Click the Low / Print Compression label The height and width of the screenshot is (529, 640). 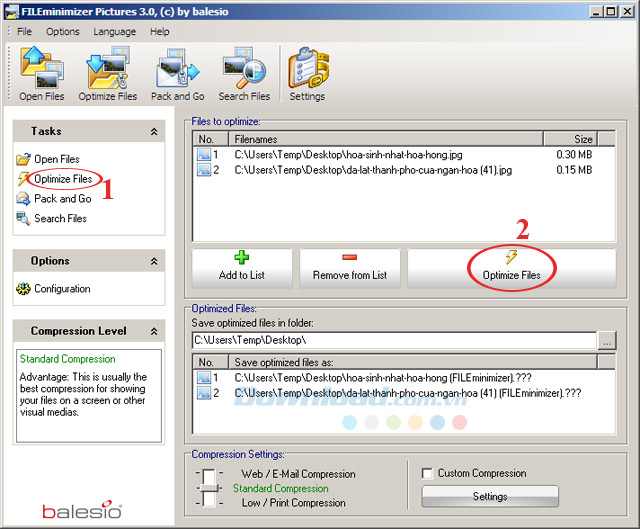[293, 503]
